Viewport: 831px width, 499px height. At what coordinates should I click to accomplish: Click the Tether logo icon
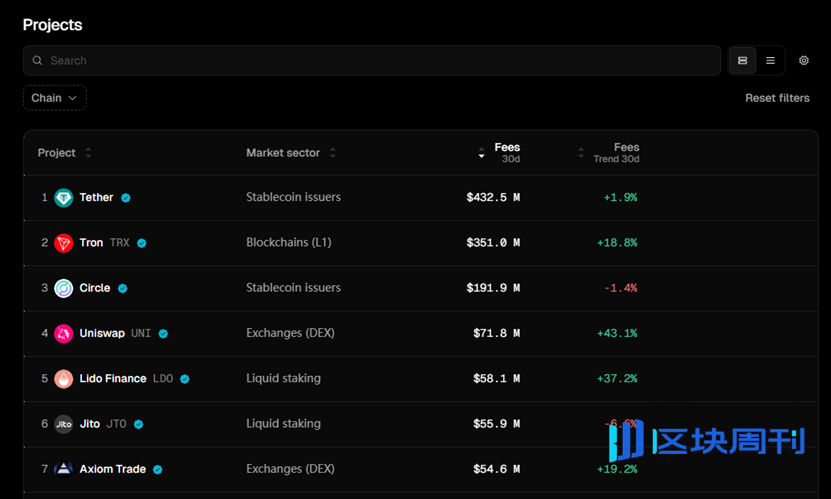(64, 198)
